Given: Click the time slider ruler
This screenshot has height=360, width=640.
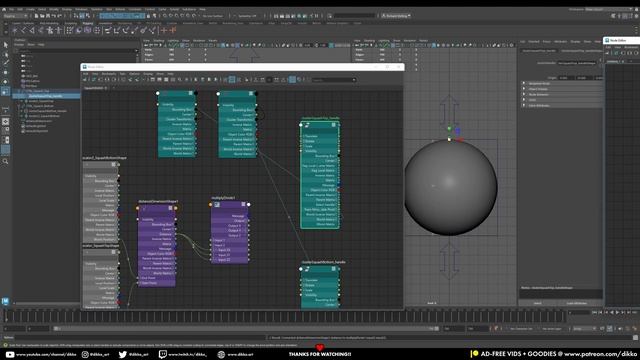Looking at the screenshot, I should point(286,316).
